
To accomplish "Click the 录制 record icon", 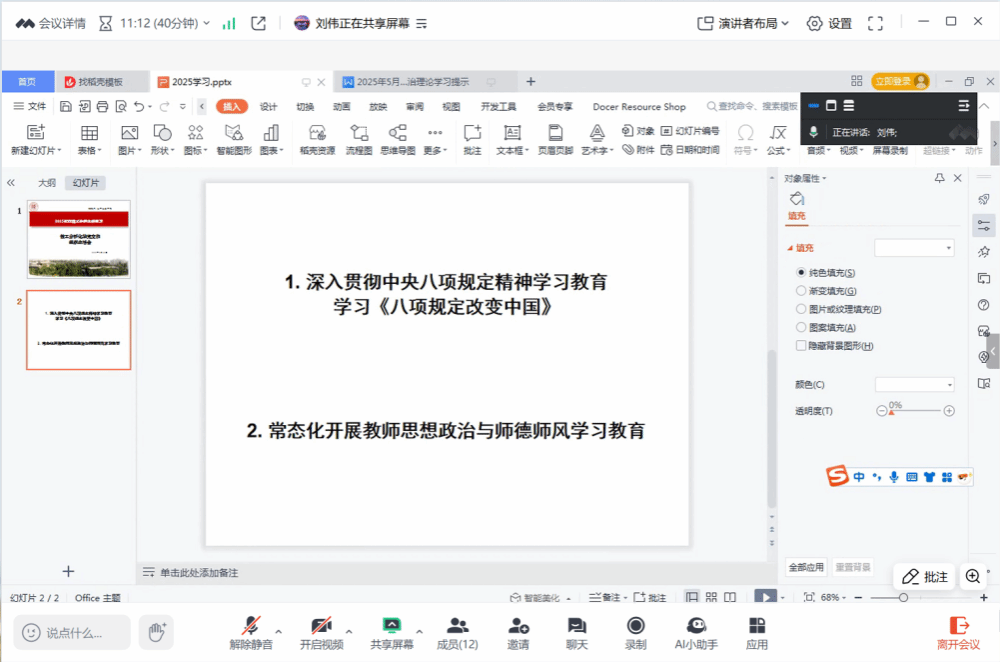I will pos(635,626).
